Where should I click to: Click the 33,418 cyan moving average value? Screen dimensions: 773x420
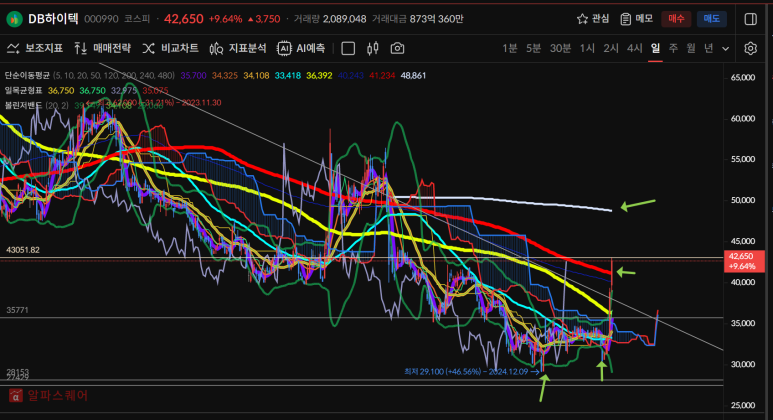(x=288, y=75)
